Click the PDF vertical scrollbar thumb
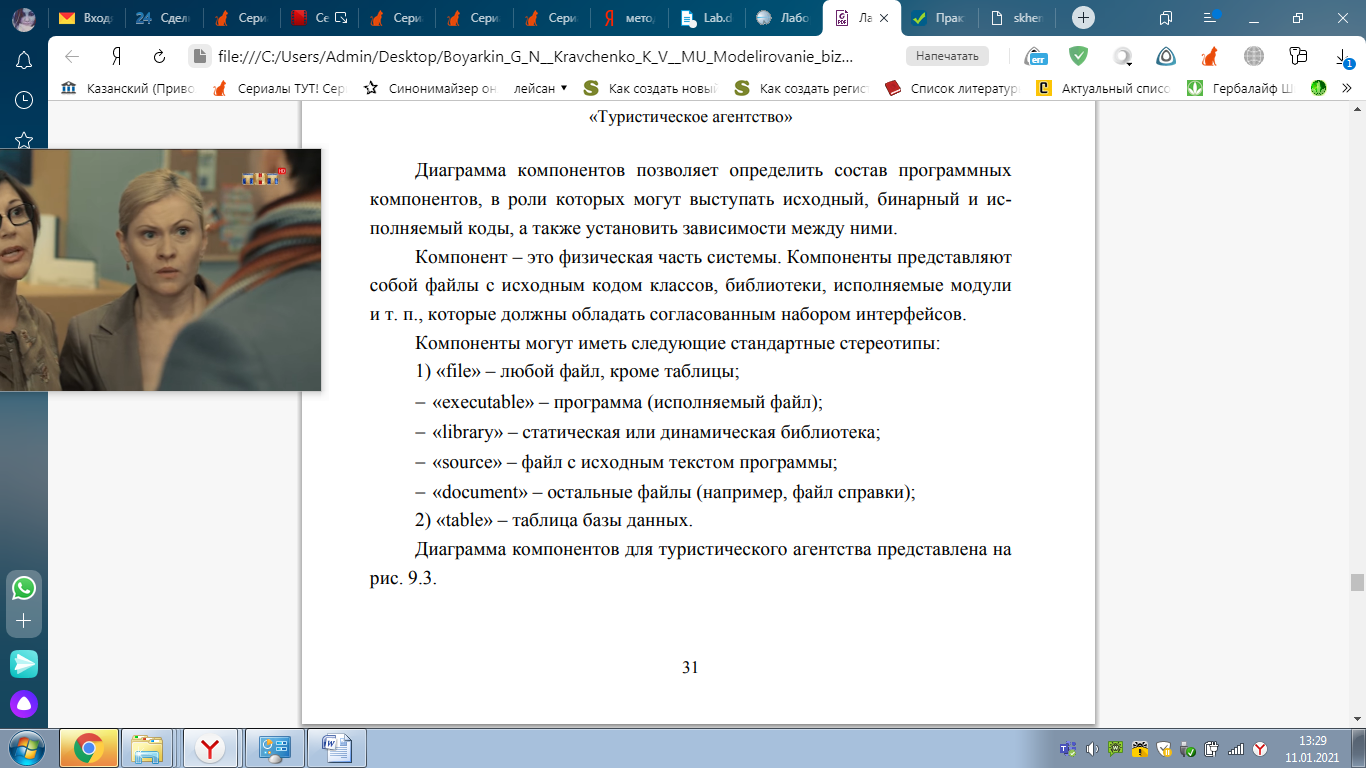 point(1357,583)
